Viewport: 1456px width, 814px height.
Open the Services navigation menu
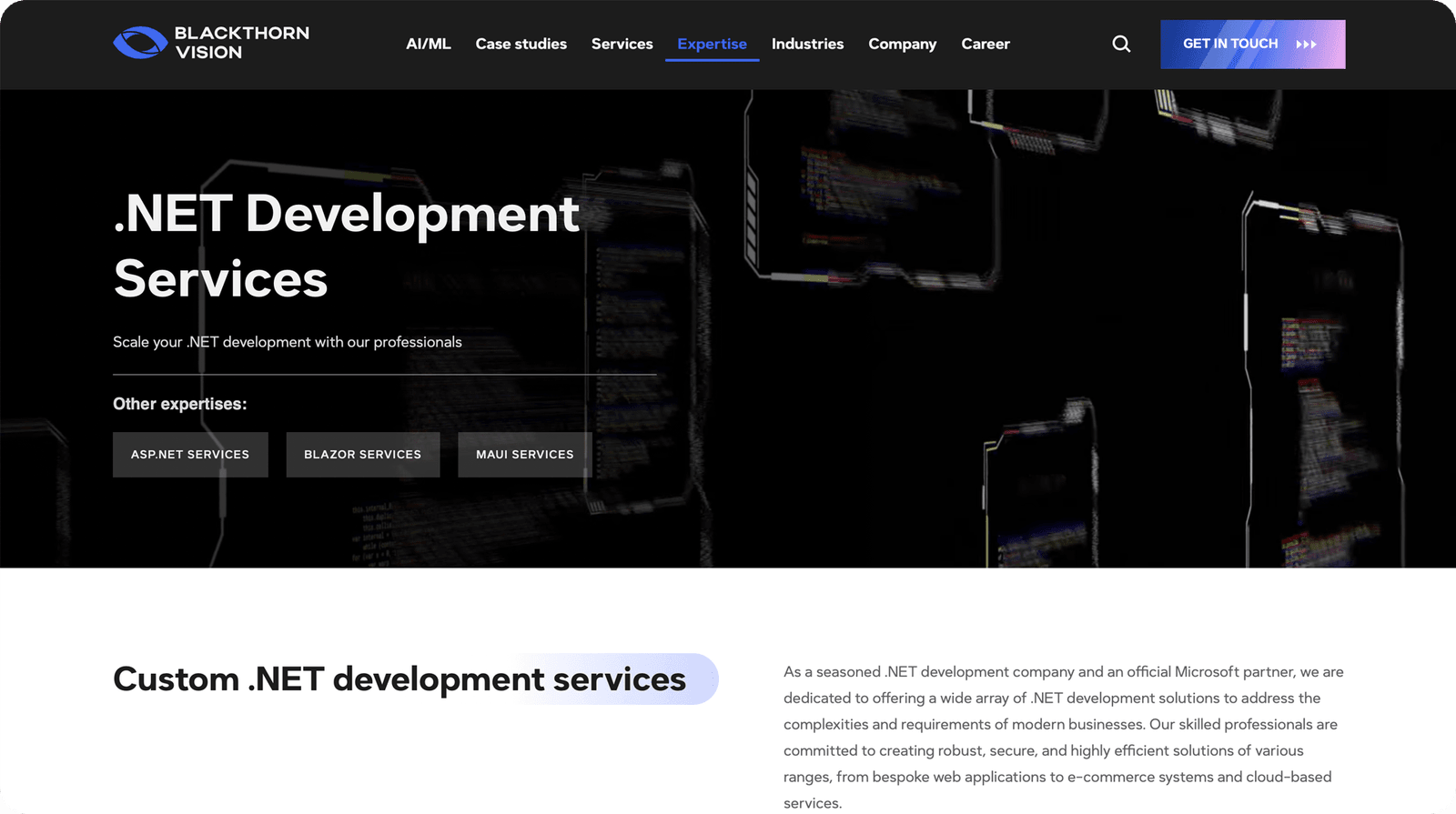coord(622,44)
